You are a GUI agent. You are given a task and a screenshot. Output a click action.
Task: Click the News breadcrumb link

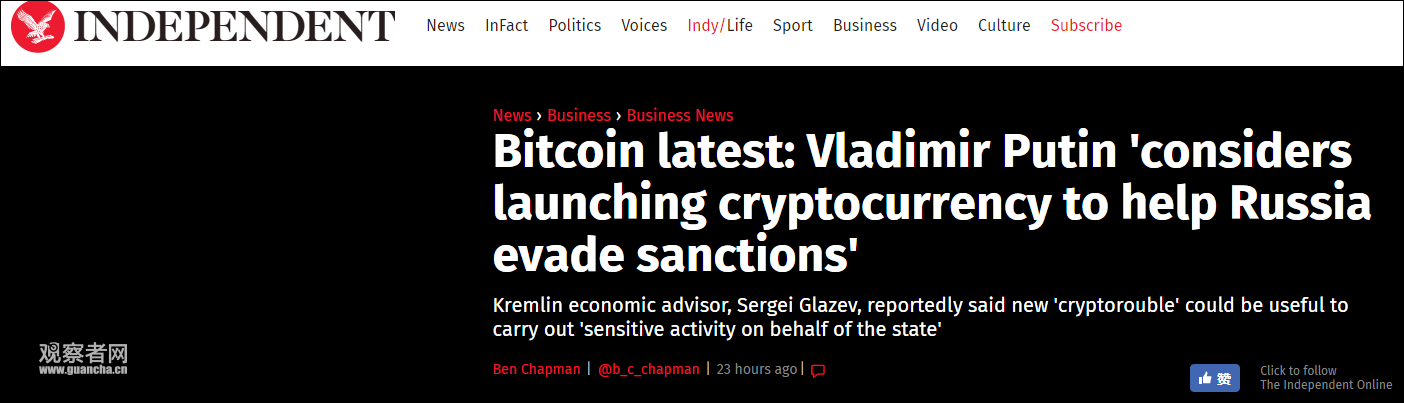point(512,115)
